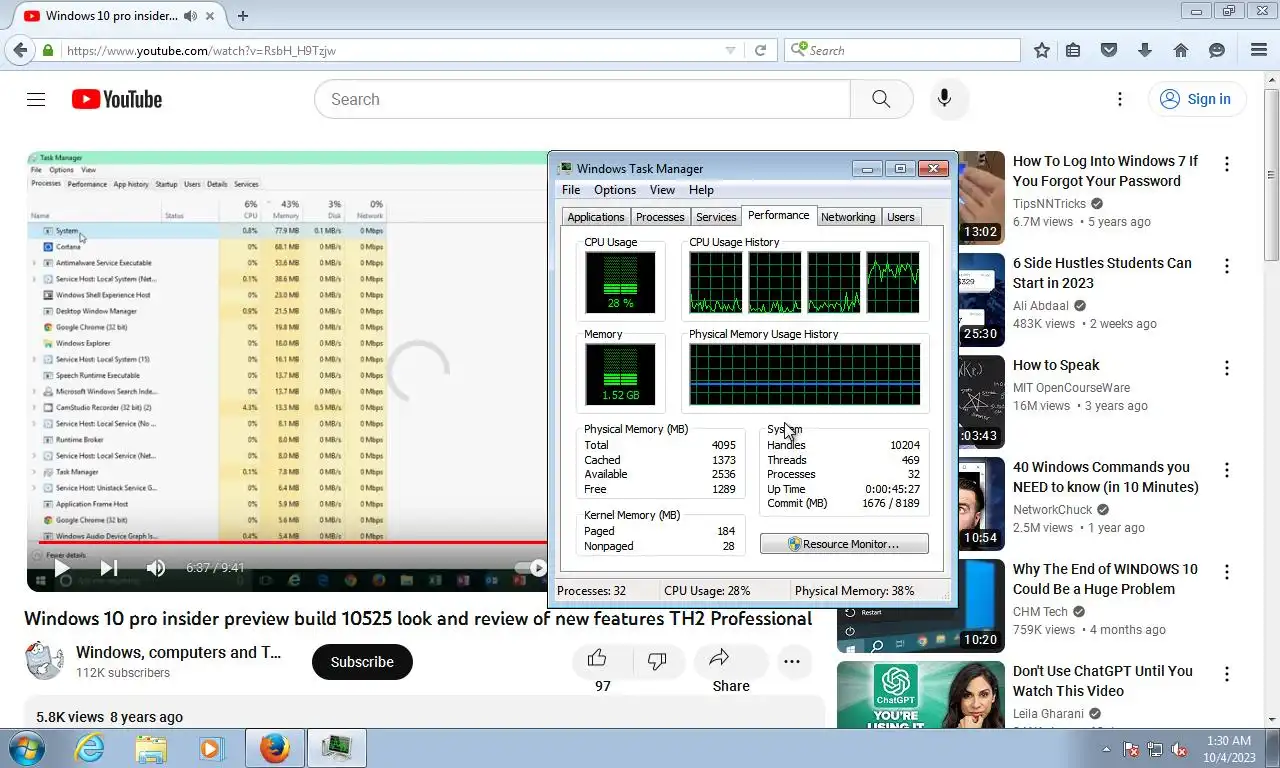
Task: Open Firefox bookmarks list icon
Action: 1073,50
